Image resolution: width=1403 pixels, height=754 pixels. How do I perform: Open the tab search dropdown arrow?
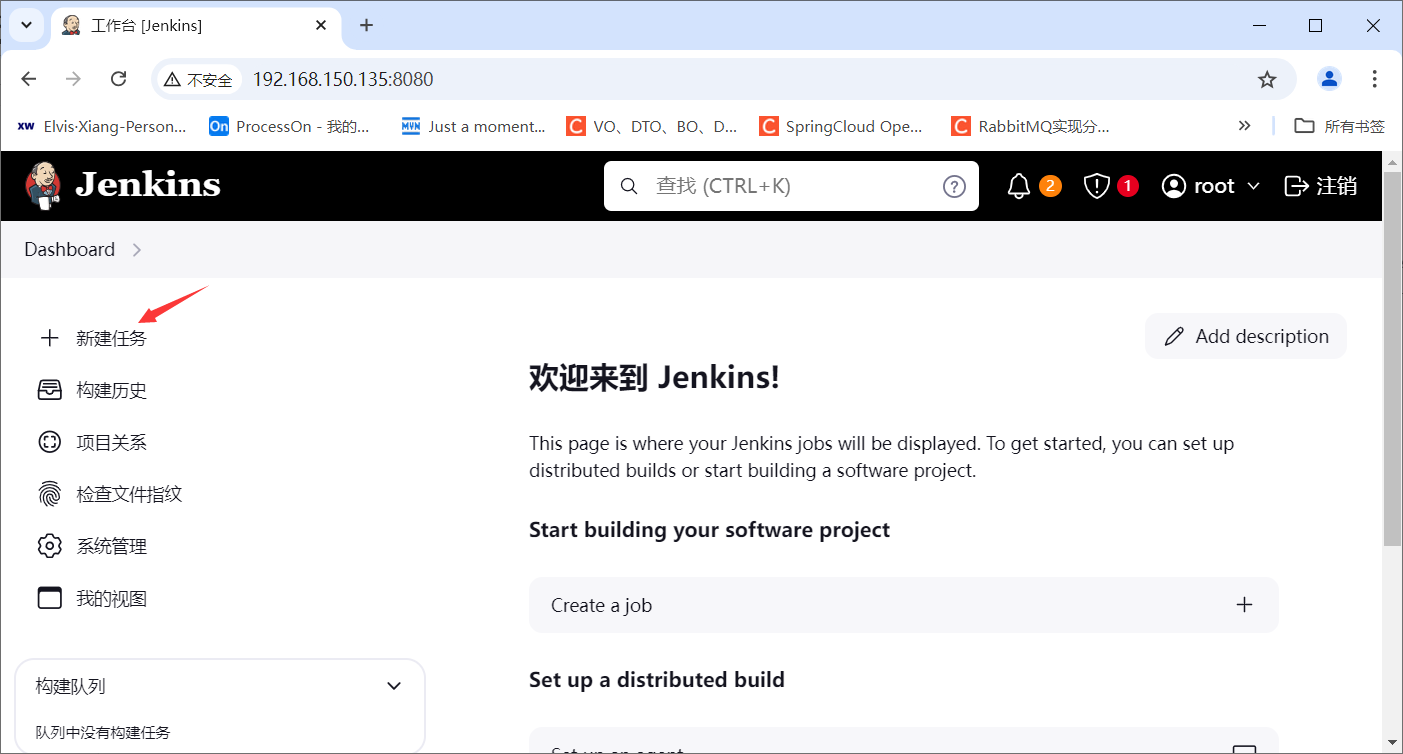tap(26, 26)
